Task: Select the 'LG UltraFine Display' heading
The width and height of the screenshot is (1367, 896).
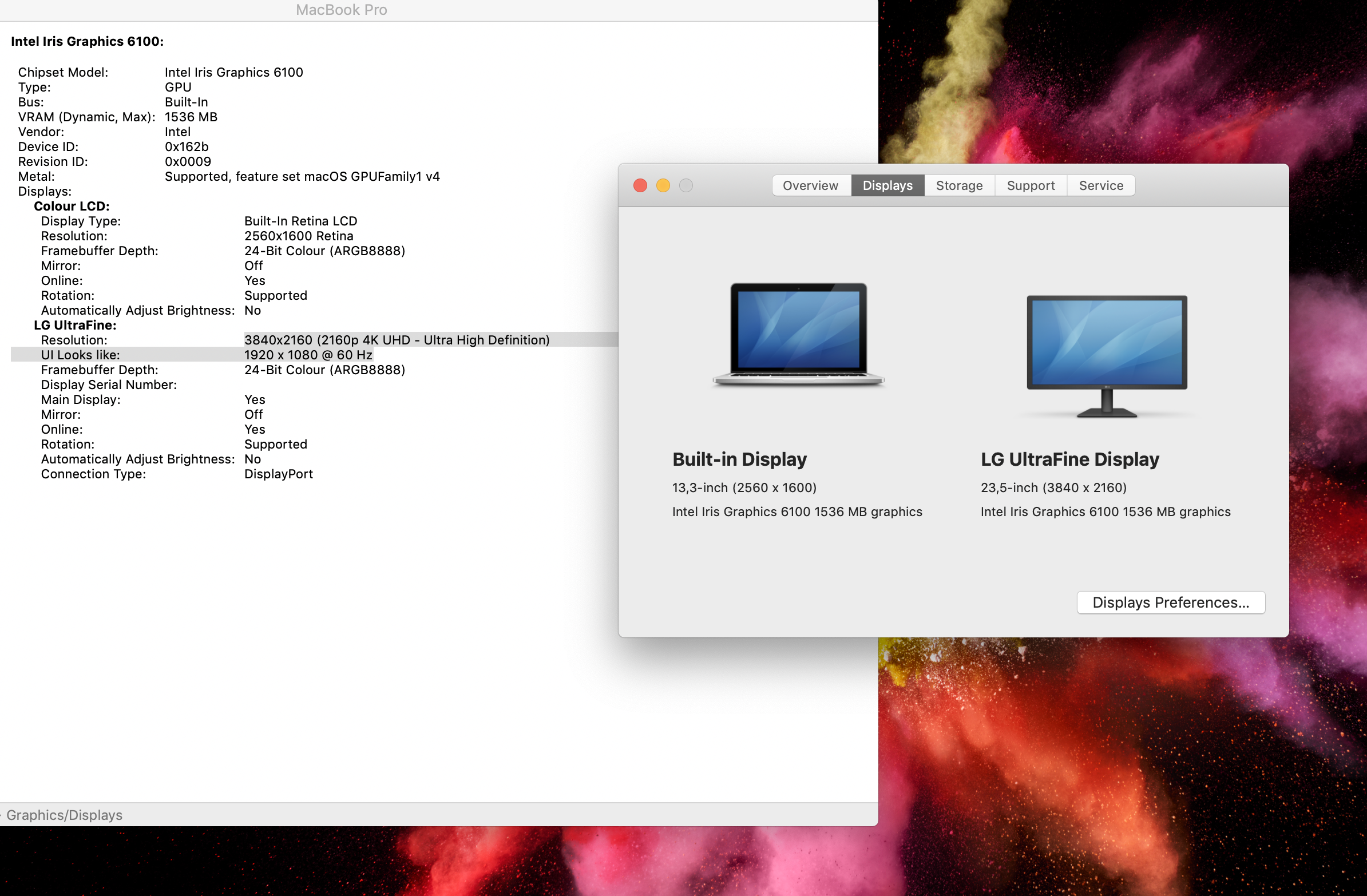Action: [1069, 459]
